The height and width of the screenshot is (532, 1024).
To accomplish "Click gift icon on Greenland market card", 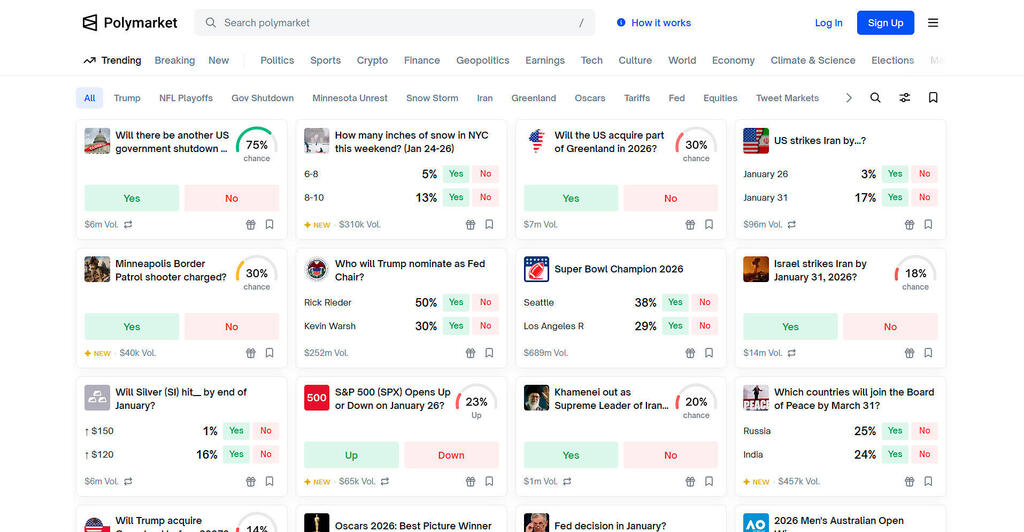I will tap(690, 225).
